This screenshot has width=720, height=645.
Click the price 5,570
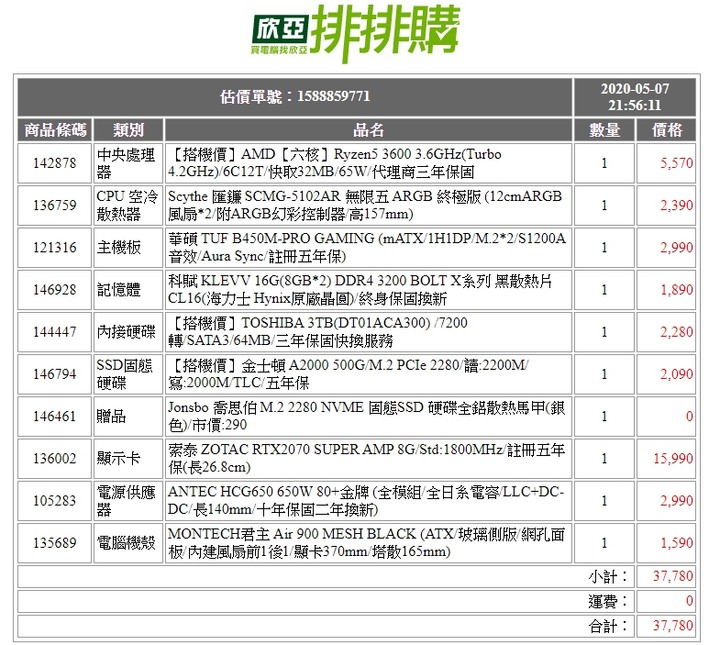(677, 163)
